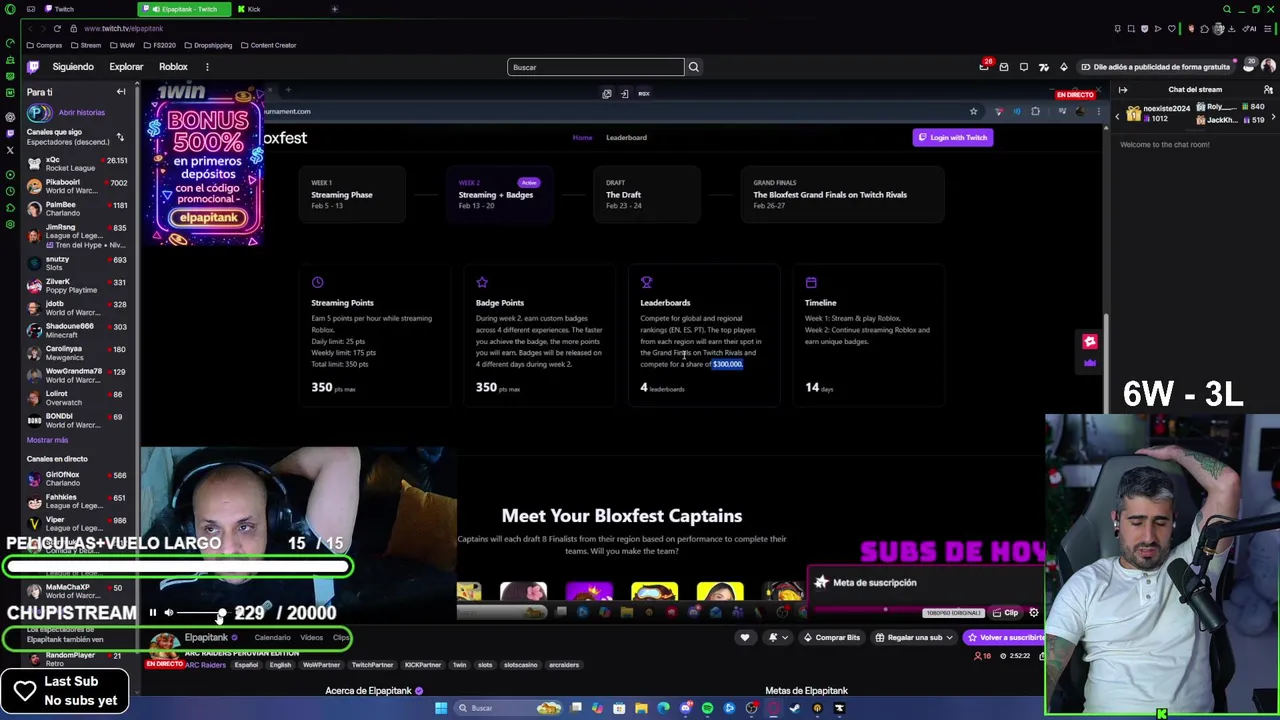The image size is (1280, 720).
Task: Open the Stream bookmarks folder
Action: [x=86, y=45]
